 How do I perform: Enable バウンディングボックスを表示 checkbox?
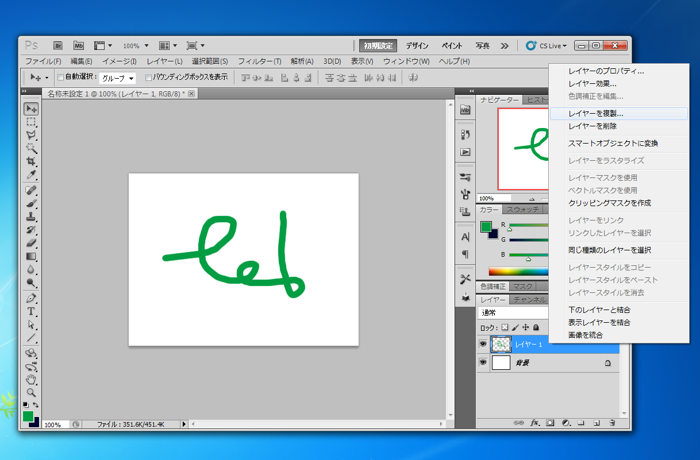coord(148,78)
